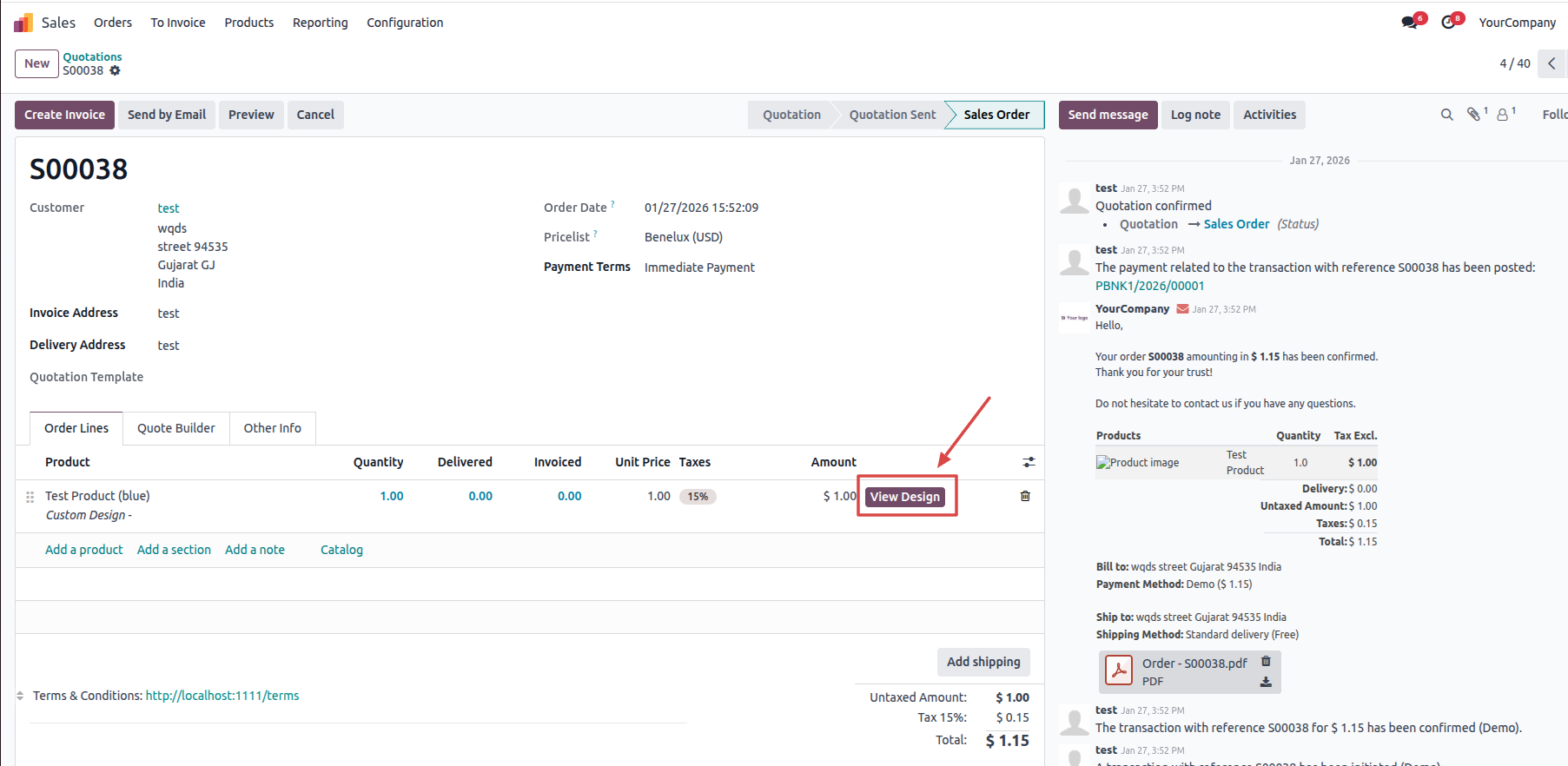Go to the previous record arrow
The height and width of the screenshot is (766, 1568).
1551,63
